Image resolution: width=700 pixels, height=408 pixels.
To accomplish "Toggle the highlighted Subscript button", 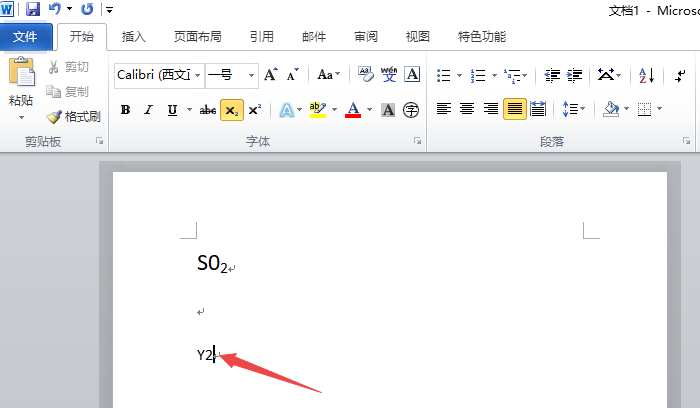I will [x=232, y=110].
